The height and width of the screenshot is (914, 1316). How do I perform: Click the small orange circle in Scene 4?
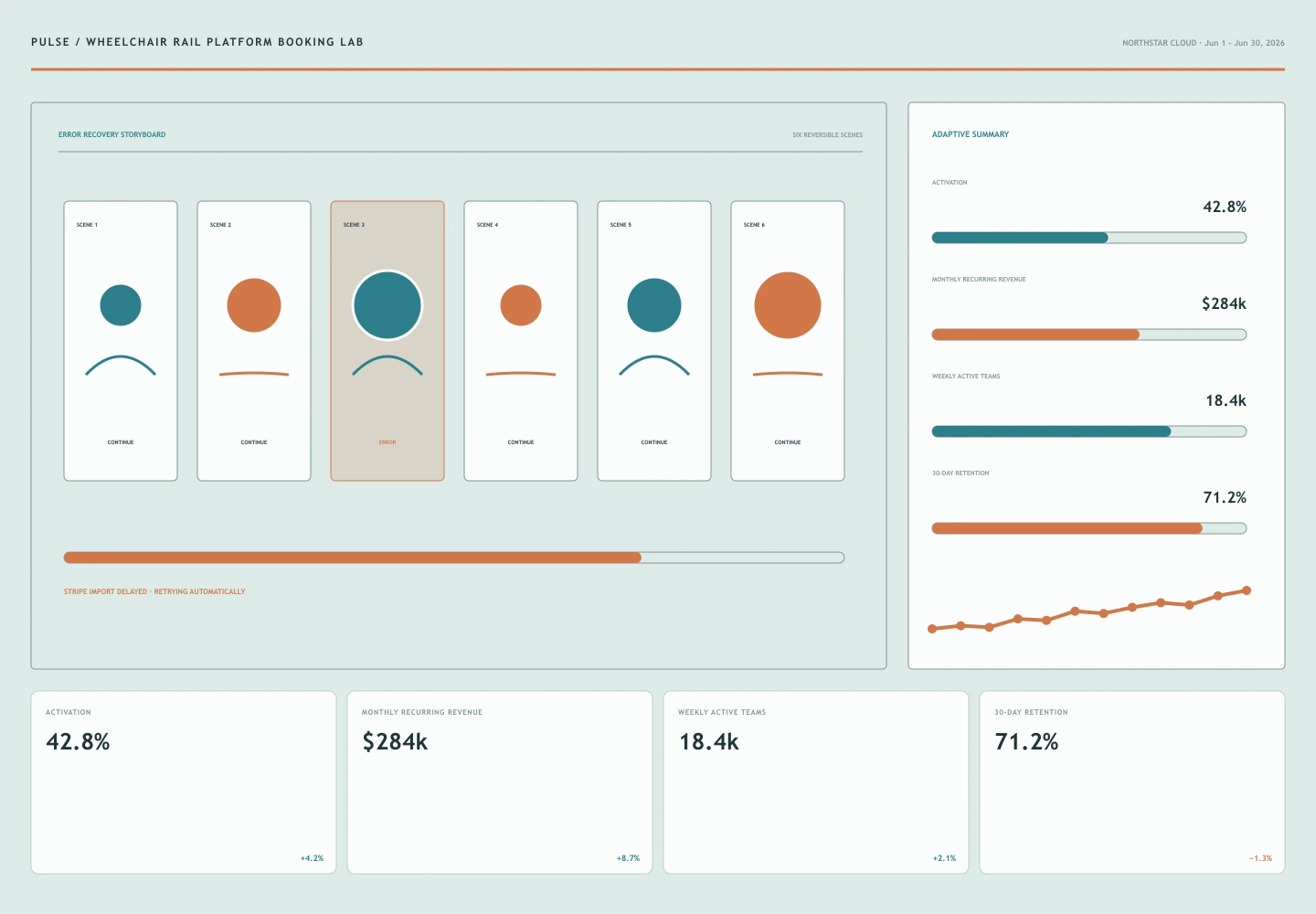tap(521, 305)
